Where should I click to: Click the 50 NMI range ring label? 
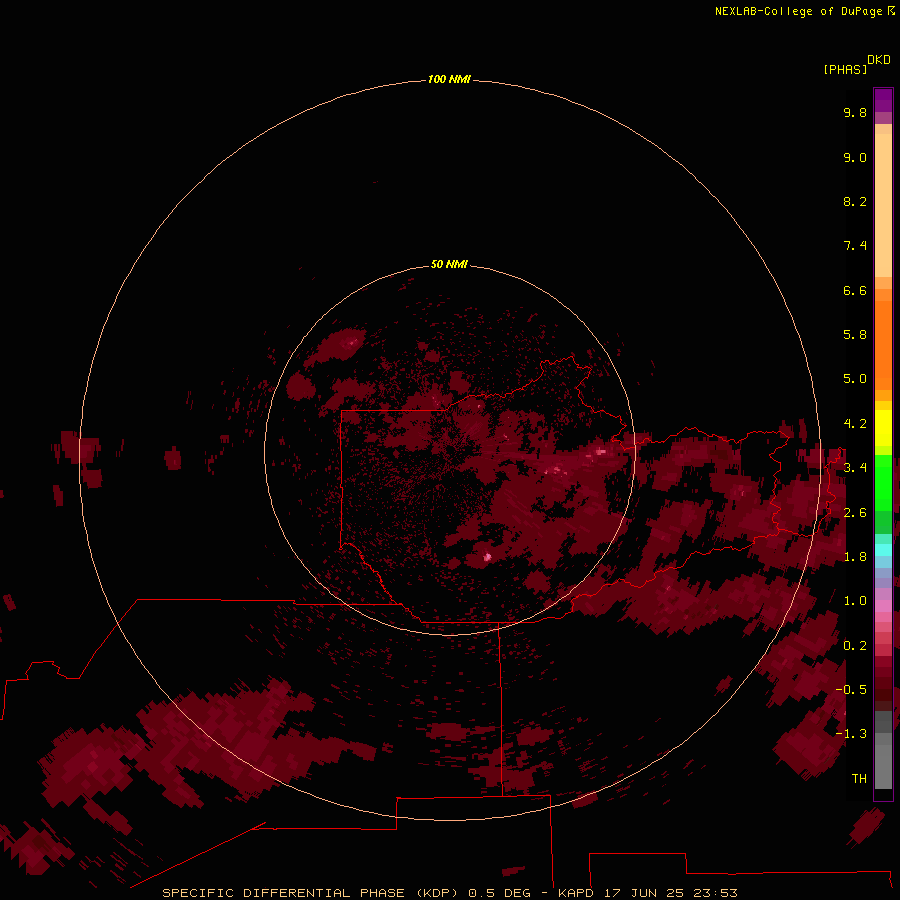pyautogui.click(x=449, y=264)
